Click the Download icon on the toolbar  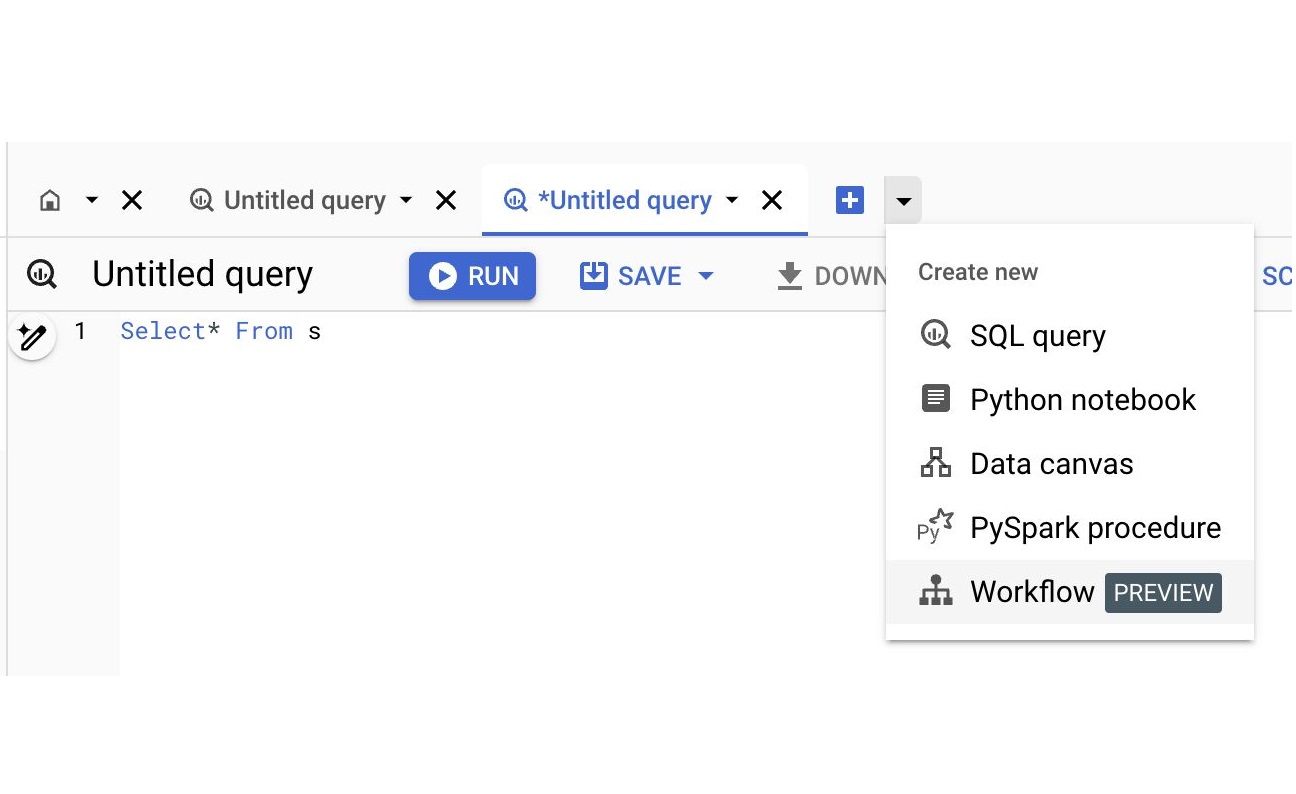click(790, 275)
